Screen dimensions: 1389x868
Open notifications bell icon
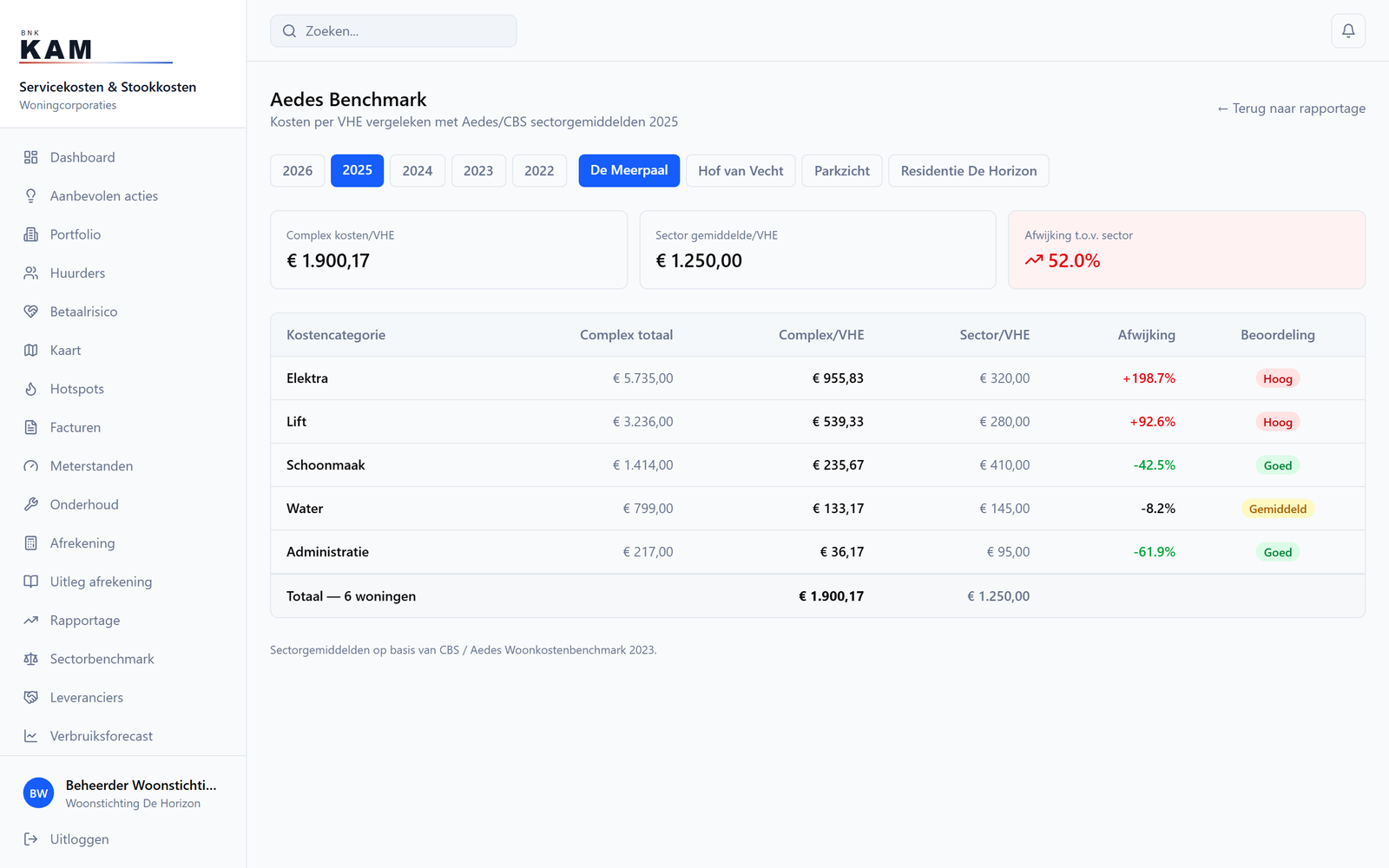coord(1348,31)
